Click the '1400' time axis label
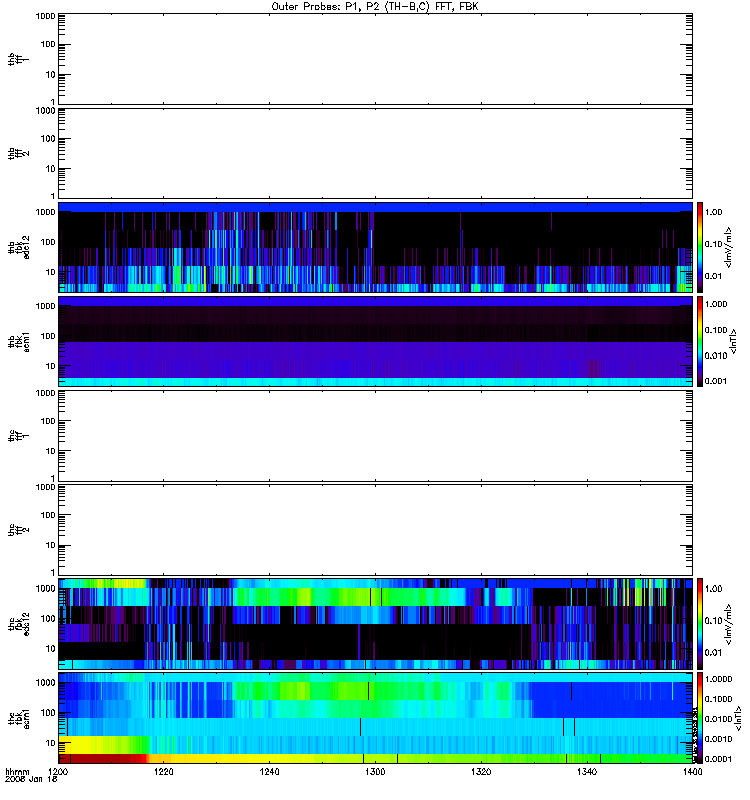The image size is (750, 800). (x=692, y=771)
